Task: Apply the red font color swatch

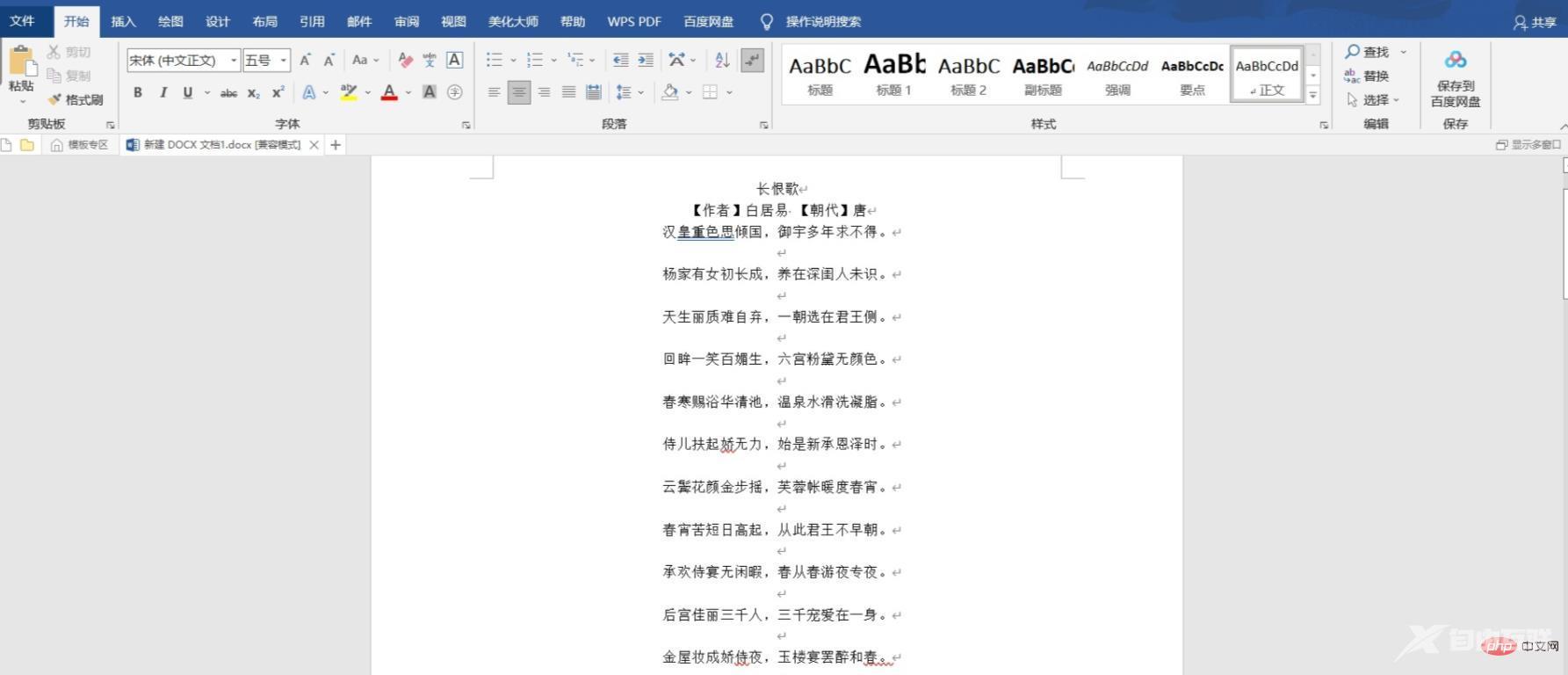Action: coord(389,92)
